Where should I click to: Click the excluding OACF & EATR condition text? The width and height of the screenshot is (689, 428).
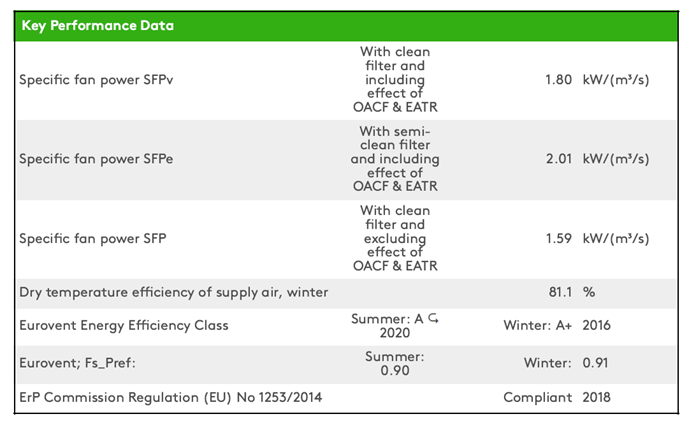(394, 239)
